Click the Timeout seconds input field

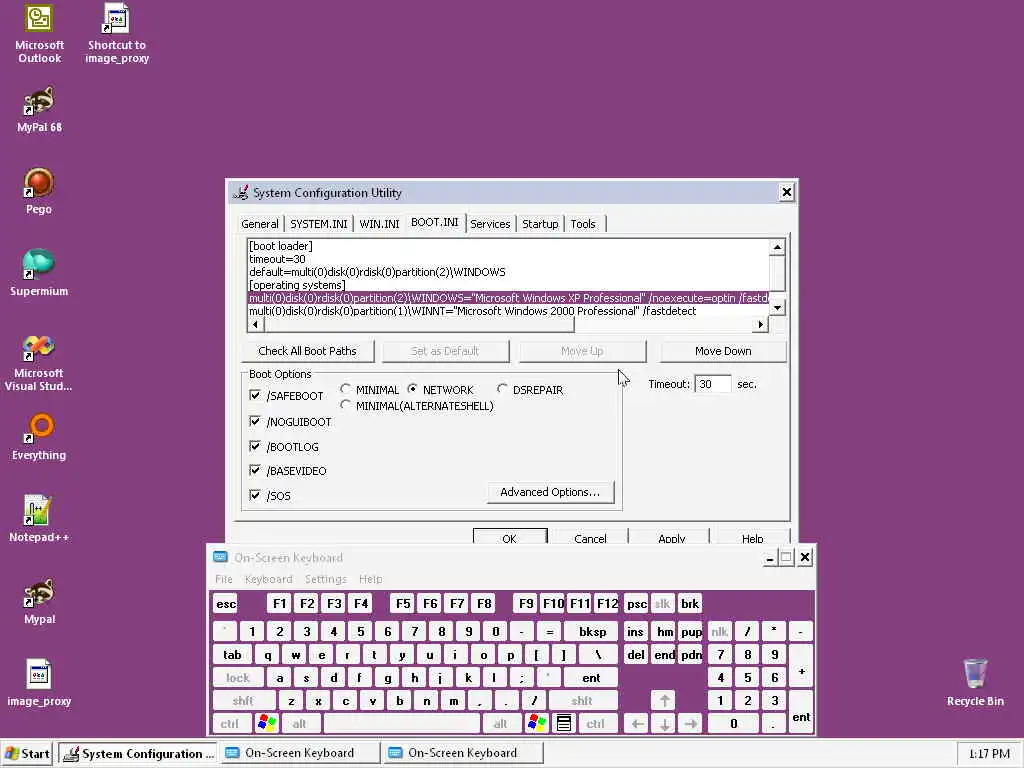click(x=712, y=384)
